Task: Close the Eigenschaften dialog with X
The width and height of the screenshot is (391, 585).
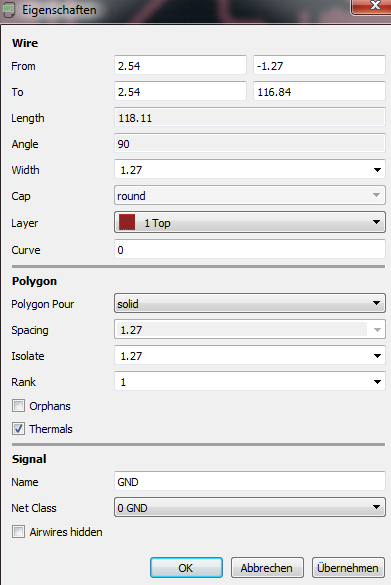Action: 372,6
